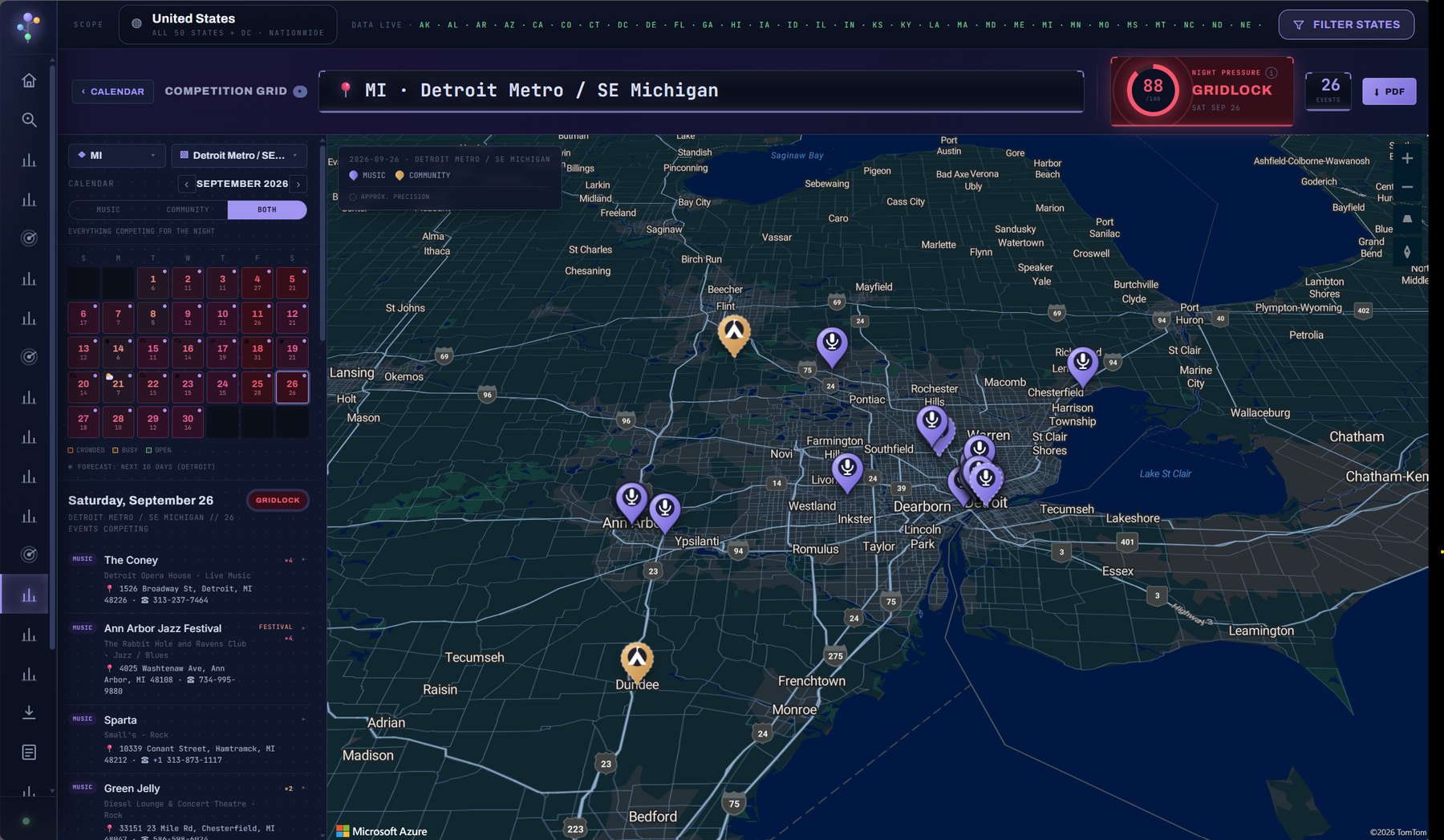Select September 4 on the calendar
Image resolution: width=1444 pixels, height=840 pixels.
[x=258, y=283]
